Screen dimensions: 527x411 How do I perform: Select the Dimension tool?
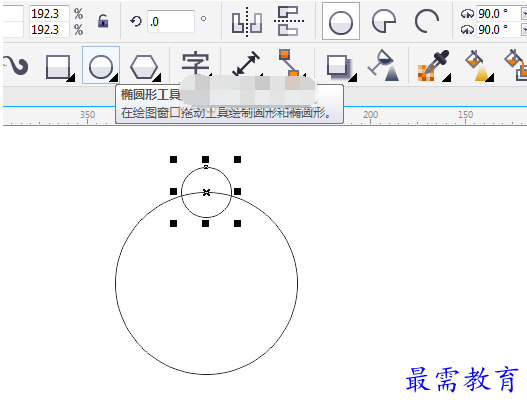tap(247, 63)
